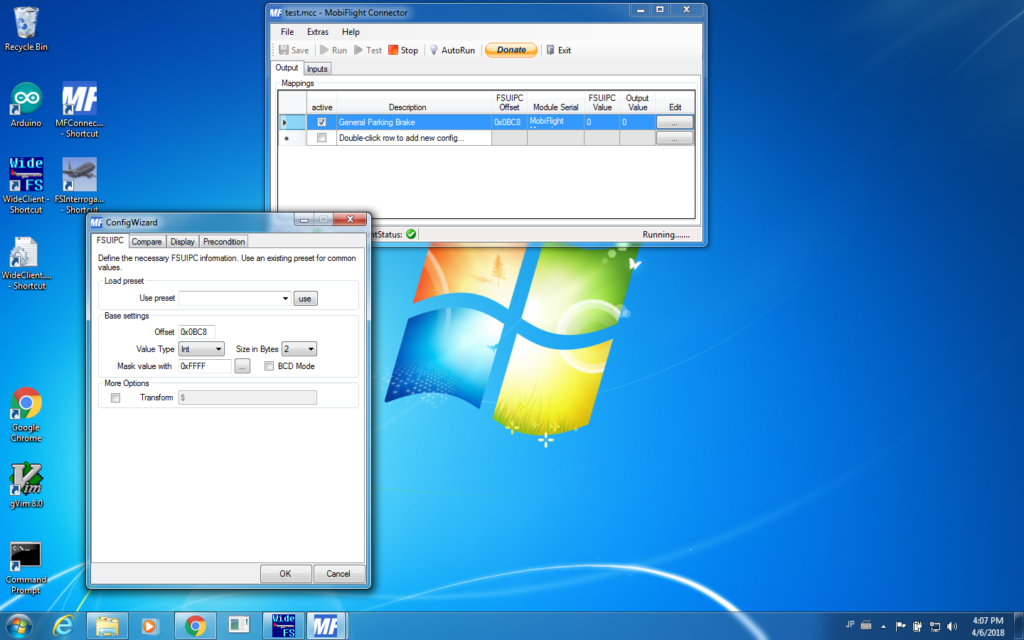Open the Value Type dropdown
Image resolution: width=1024 pixels, height=640 pixels.
218,349
